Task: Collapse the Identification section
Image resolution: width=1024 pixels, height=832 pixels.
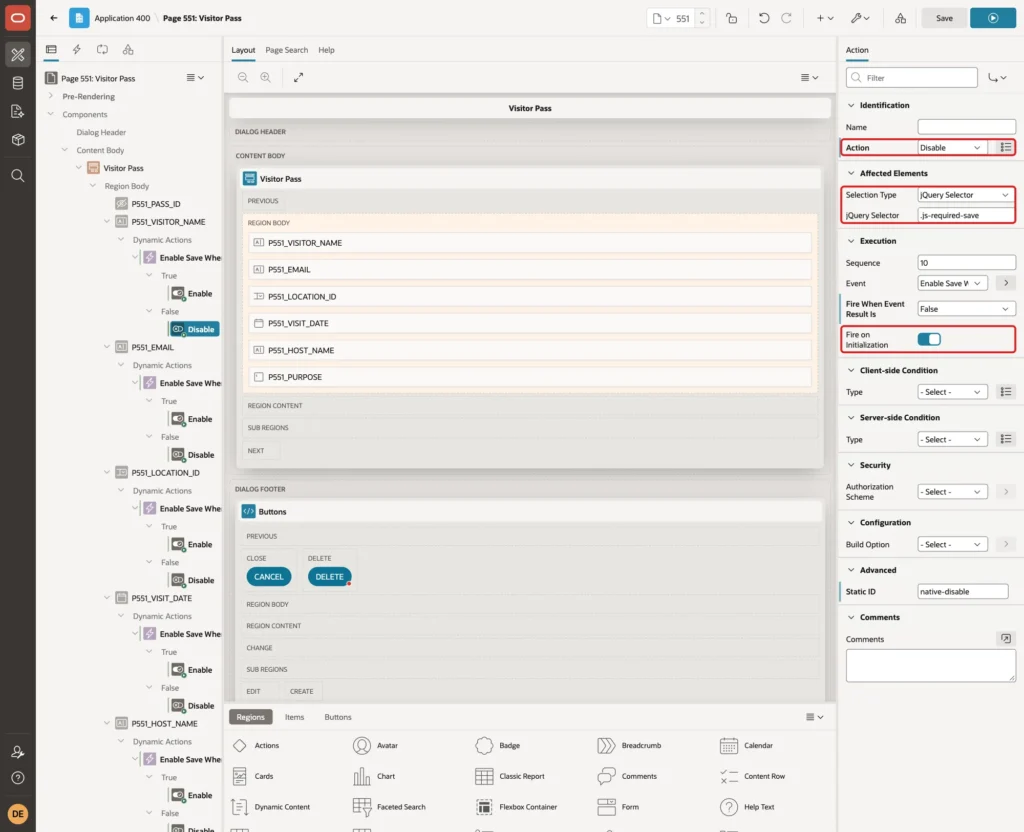Action: tap(851, 105)
